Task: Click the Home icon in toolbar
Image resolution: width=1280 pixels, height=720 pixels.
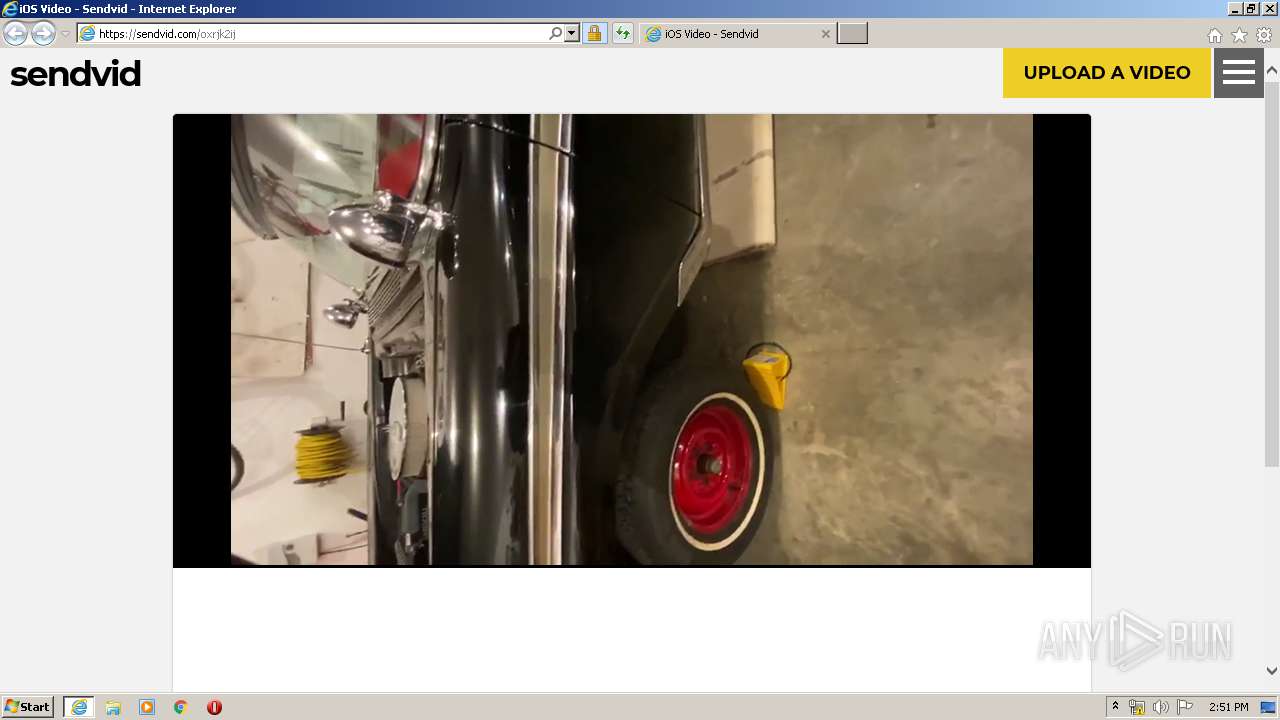Action: (x=1214, y=35)
